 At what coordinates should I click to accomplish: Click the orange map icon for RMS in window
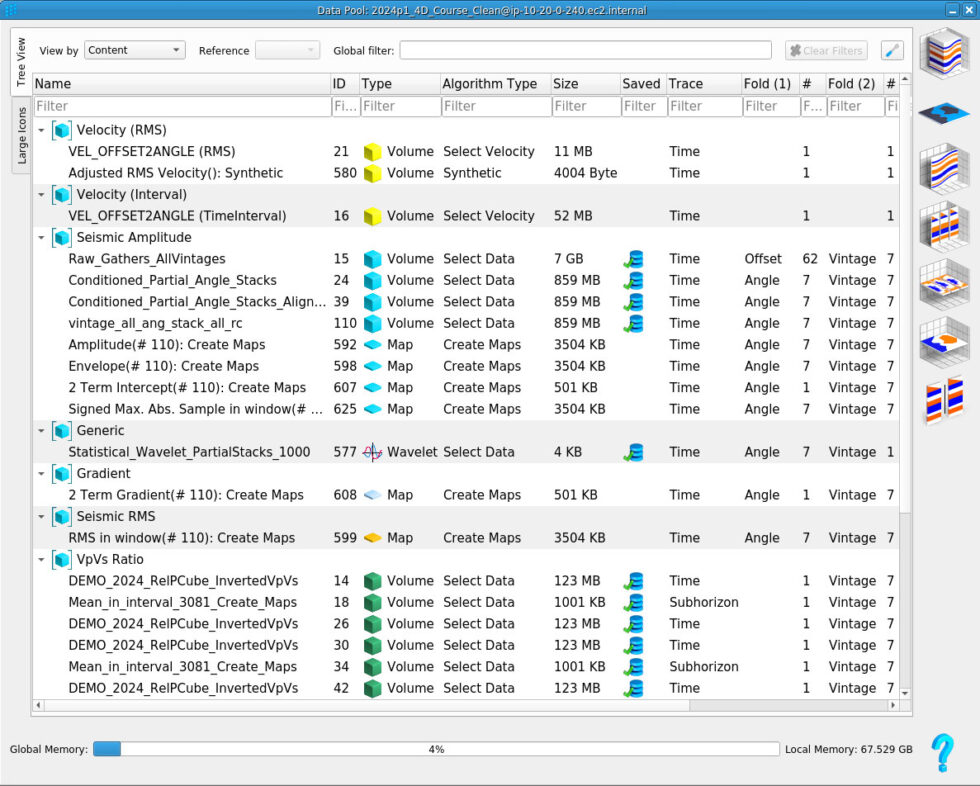coord(372,538)
